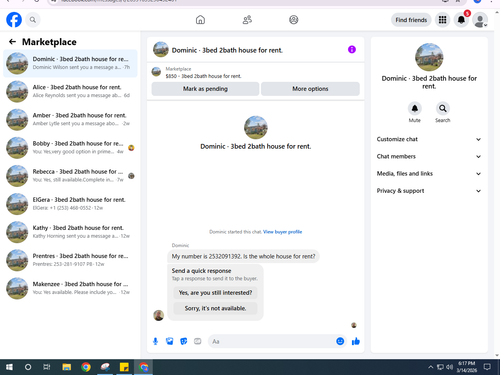Open Task View on the taskbar

tap(47, 367)
